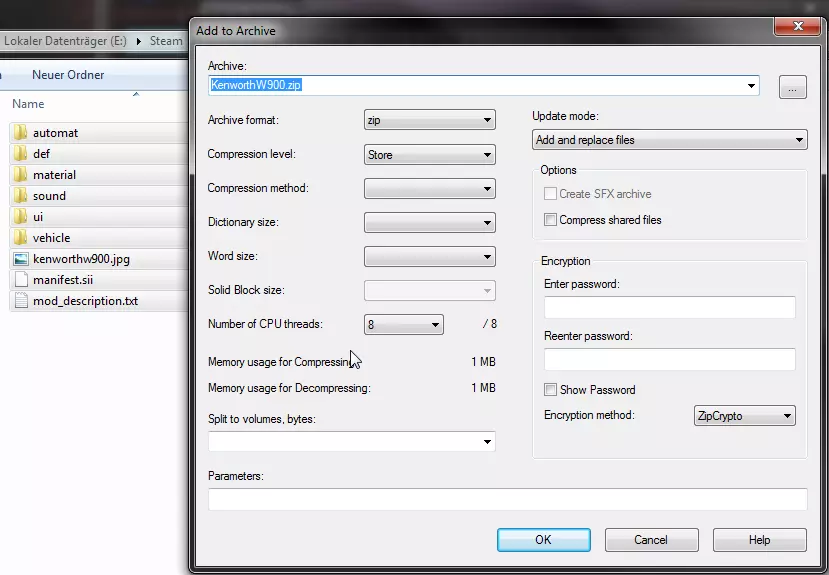Open the Encryption method dropdown showing ZipCrypto
Viewport: 829px width, 575px height.
[x=744, y=416]
